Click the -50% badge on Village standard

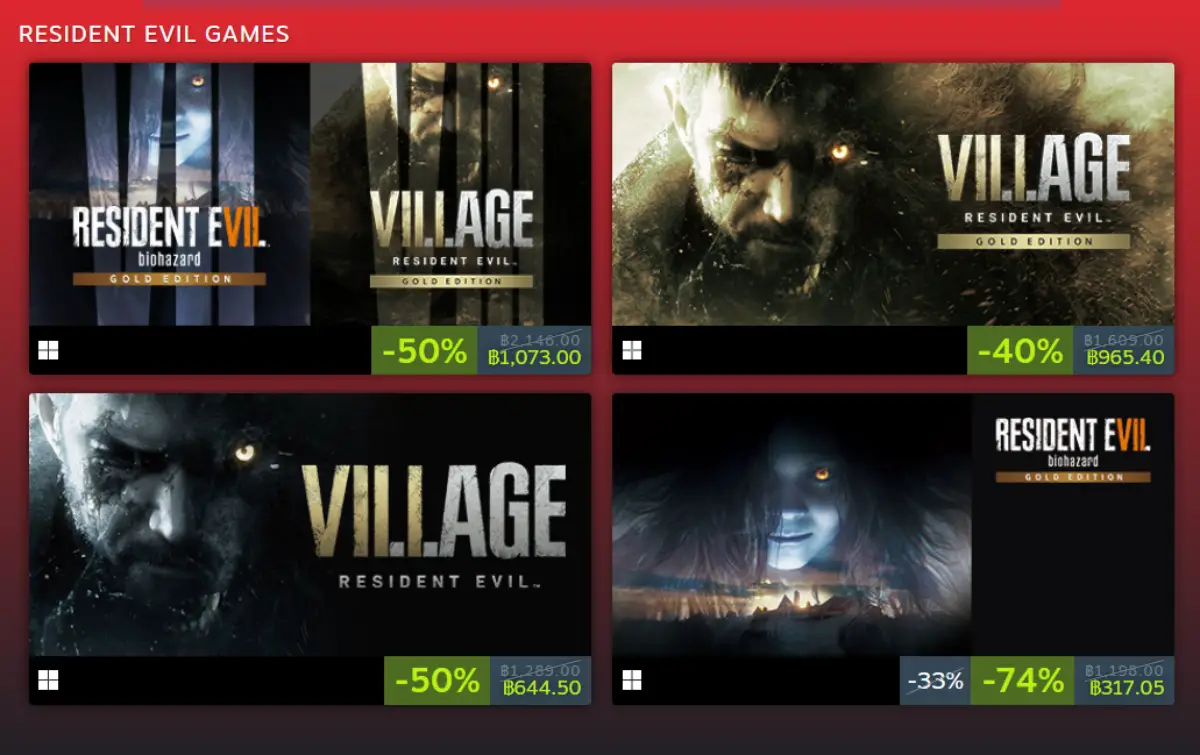pyautogui.click(x=437, y=680)
